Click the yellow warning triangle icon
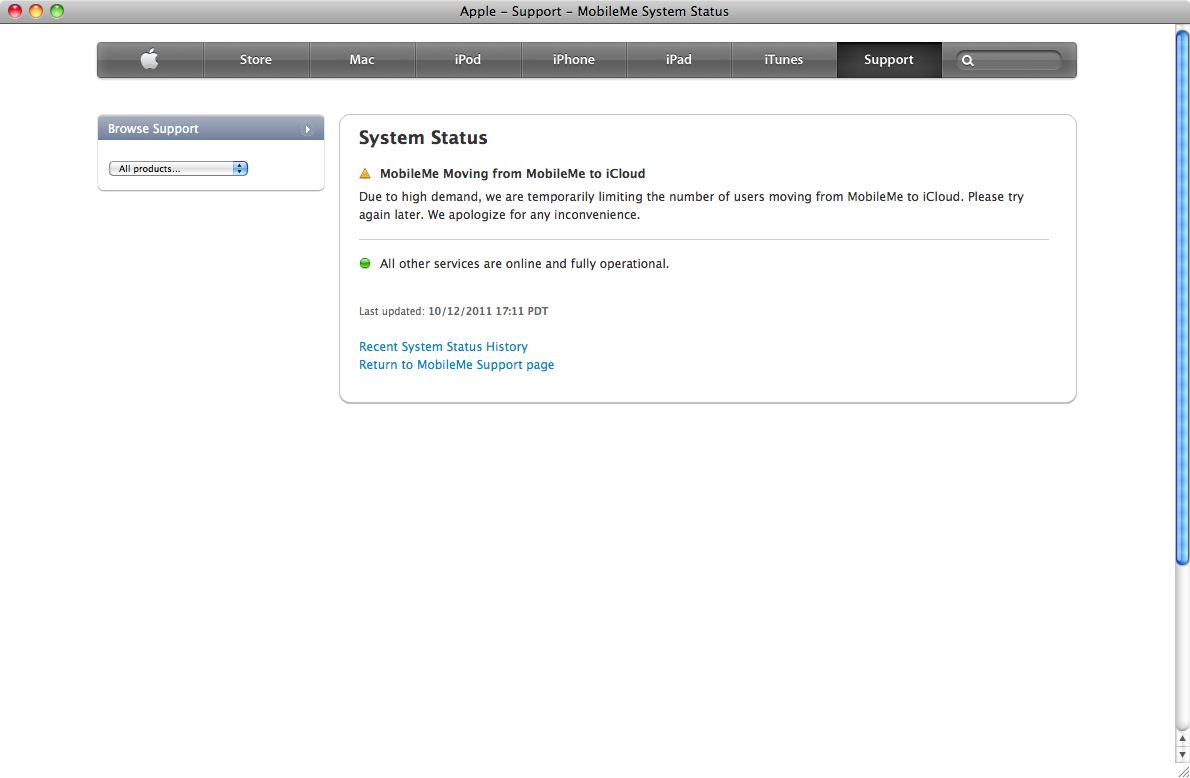1190x778 pixels. pyautogui.click(x=365, y=174)
